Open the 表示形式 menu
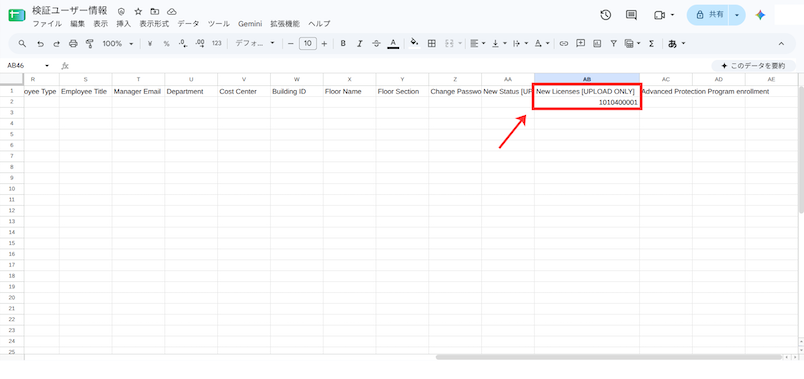Image resolution: width=804 pixels, height=379 pixels. (154, 24)
